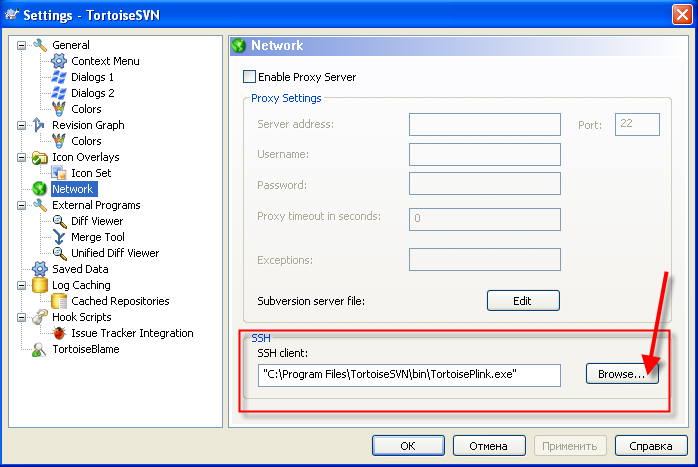Collapse the Log Caching tree node
Screen dimensions: 698x467
pos(21,285)
